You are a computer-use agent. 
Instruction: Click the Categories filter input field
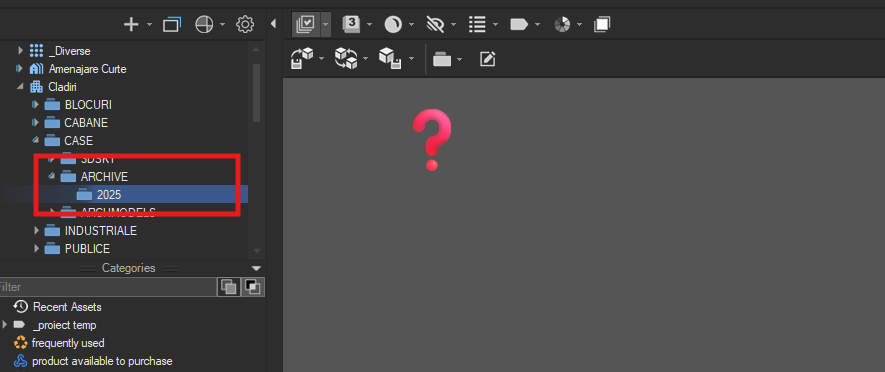pos(107,287)
